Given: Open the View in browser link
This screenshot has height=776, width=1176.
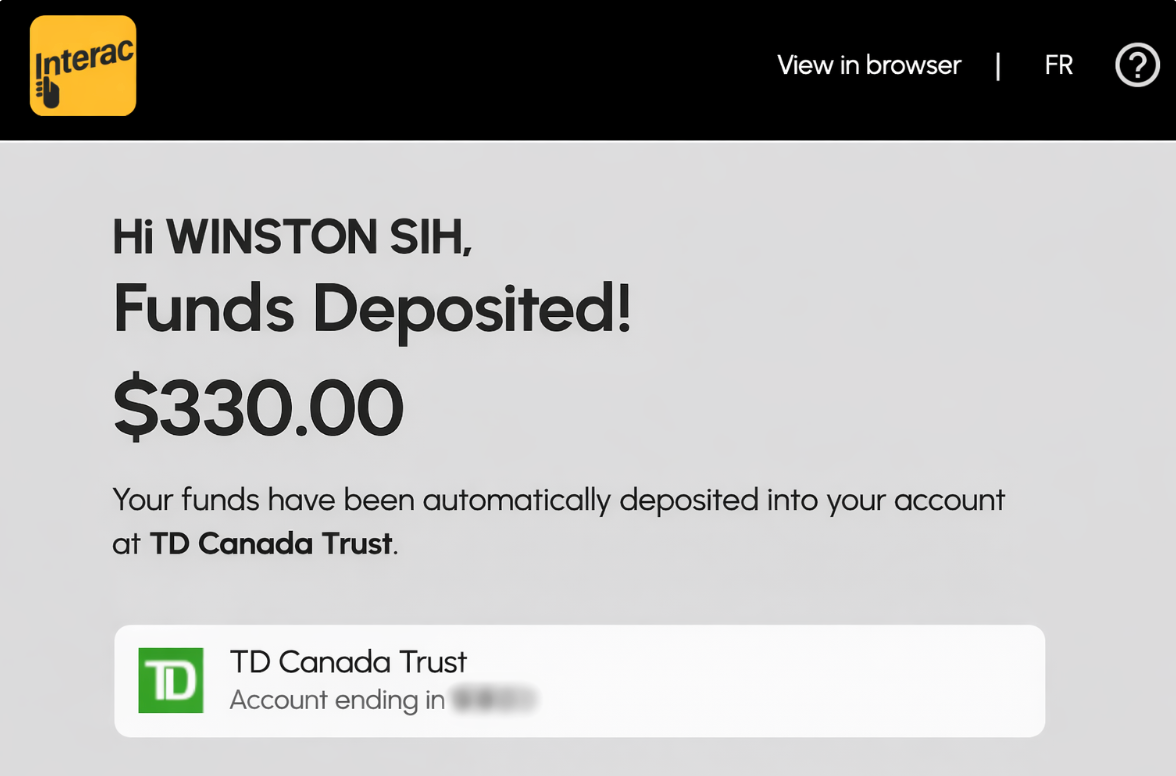Looking at the screenshot, I should (868, 66).
